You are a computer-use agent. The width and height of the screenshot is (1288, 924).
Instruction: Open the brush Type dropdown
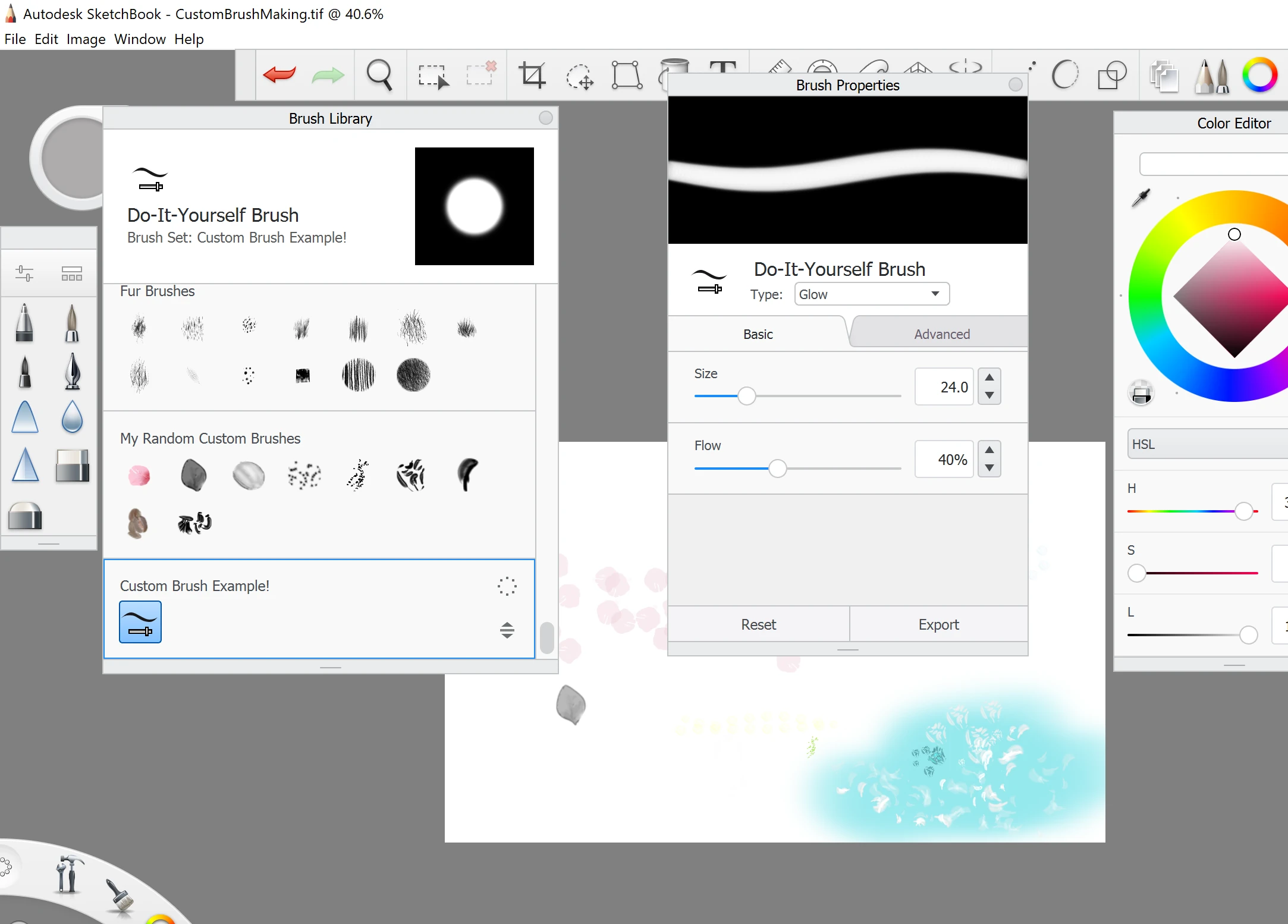871,294
